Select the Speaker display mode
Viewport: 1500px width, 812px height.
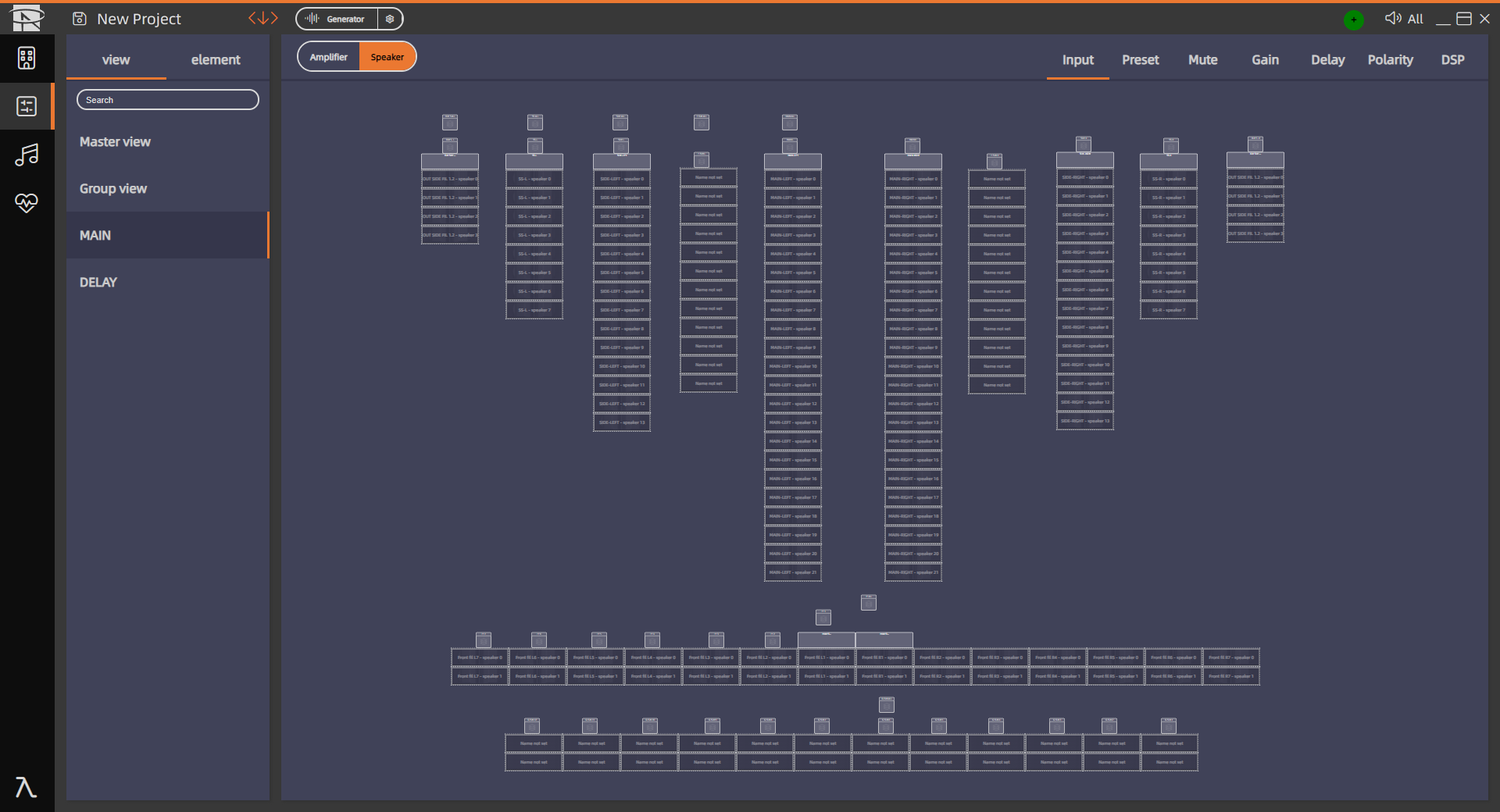387,57
